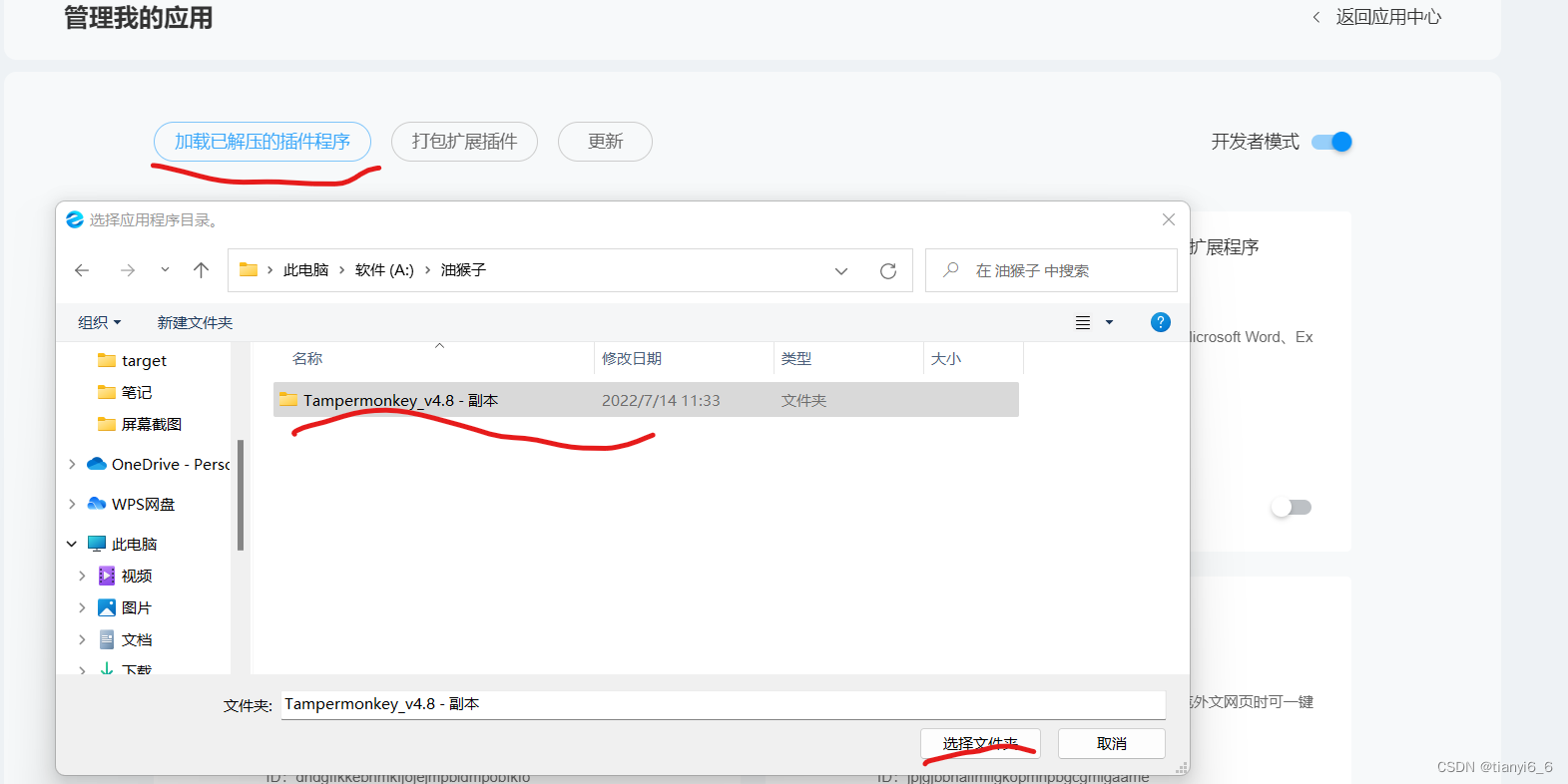Open the blue help icon
This screenshot has height=784, width=1568.
1161,322
